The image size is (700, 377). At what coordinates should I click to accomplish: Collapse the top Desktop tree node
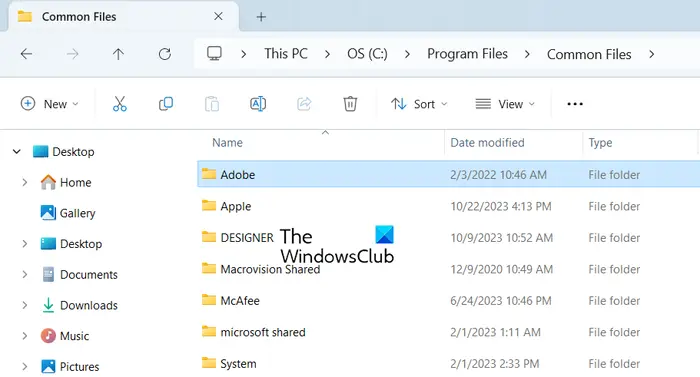pyautogui.click(x=17, y=152)
